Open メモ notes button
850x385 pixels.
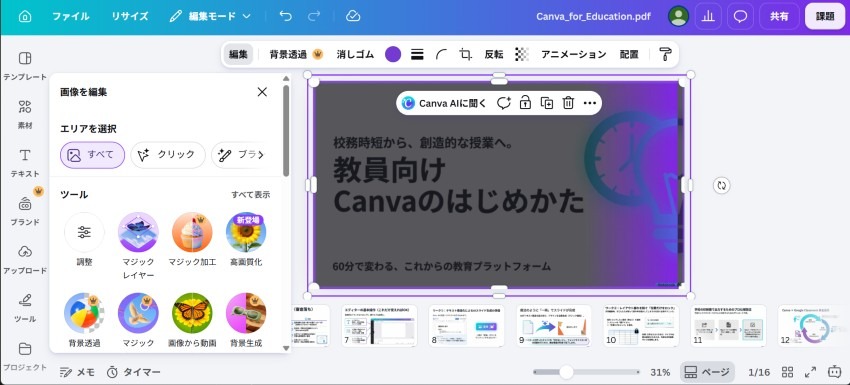click(77, 372)
